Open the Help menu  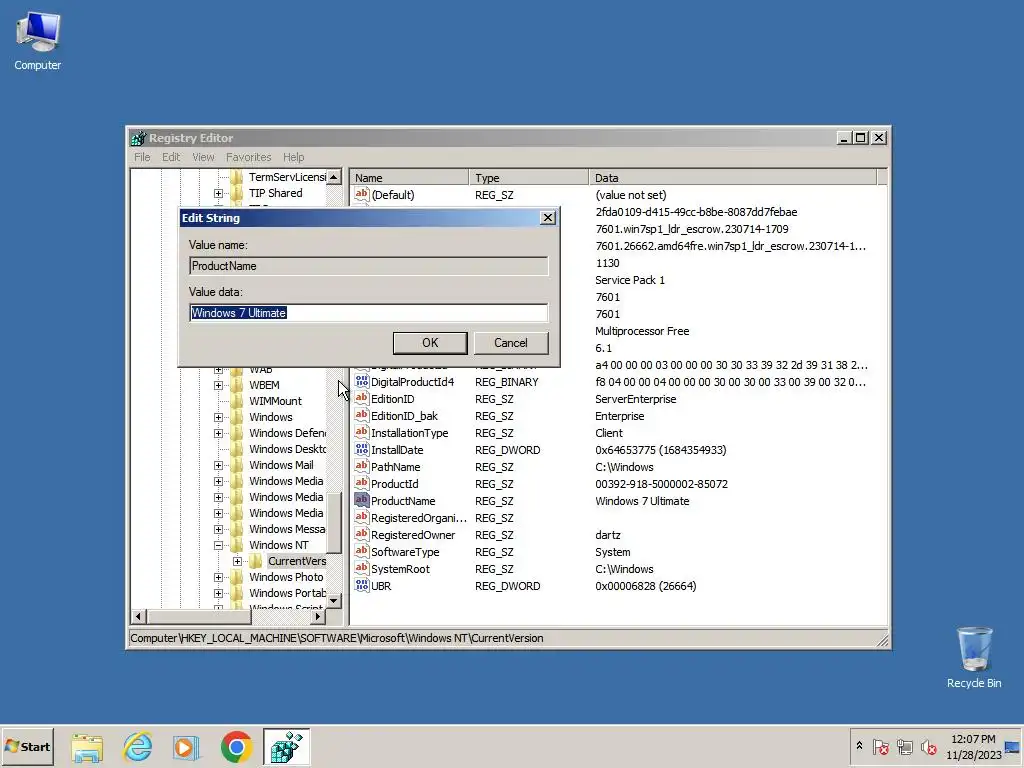click(x=293, y=157)
